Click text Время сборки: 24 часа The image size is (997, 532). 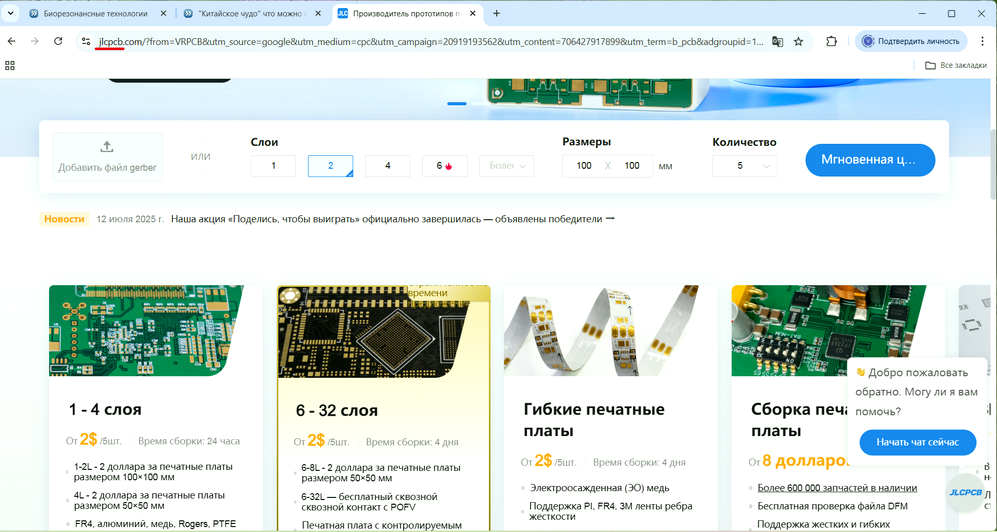[189, 440]
